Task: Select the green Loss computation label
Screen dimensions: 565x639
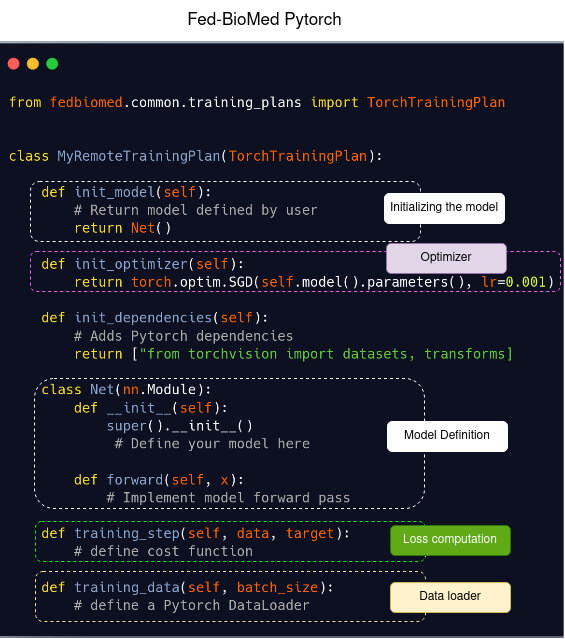Action: point(450,540)
